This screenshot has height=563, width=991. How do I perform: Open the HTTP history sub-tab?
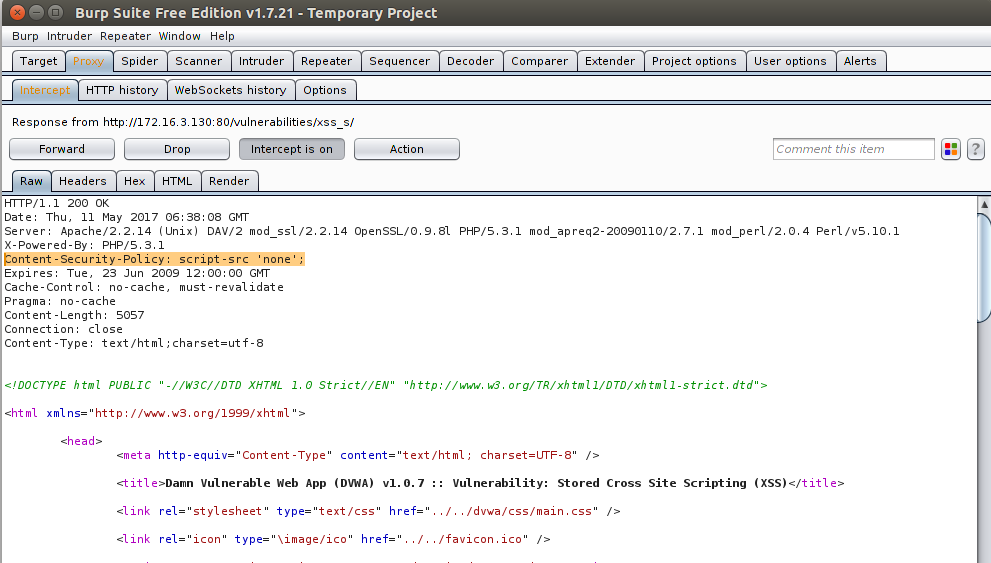click(122, 90)
